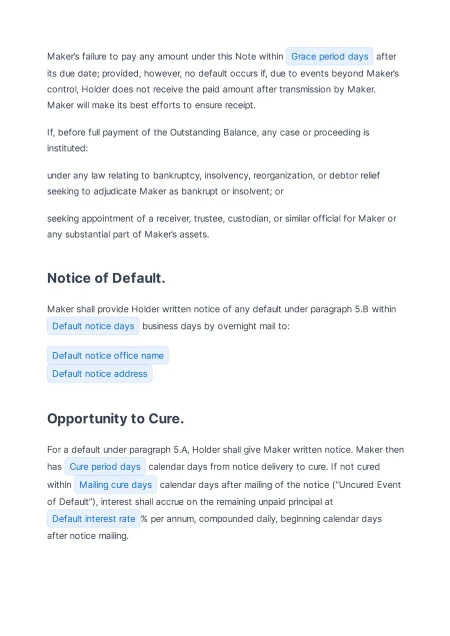450x636 pixels.
Task: Click the Mailing cure days placeholder
Action: (x=115, y=485)
